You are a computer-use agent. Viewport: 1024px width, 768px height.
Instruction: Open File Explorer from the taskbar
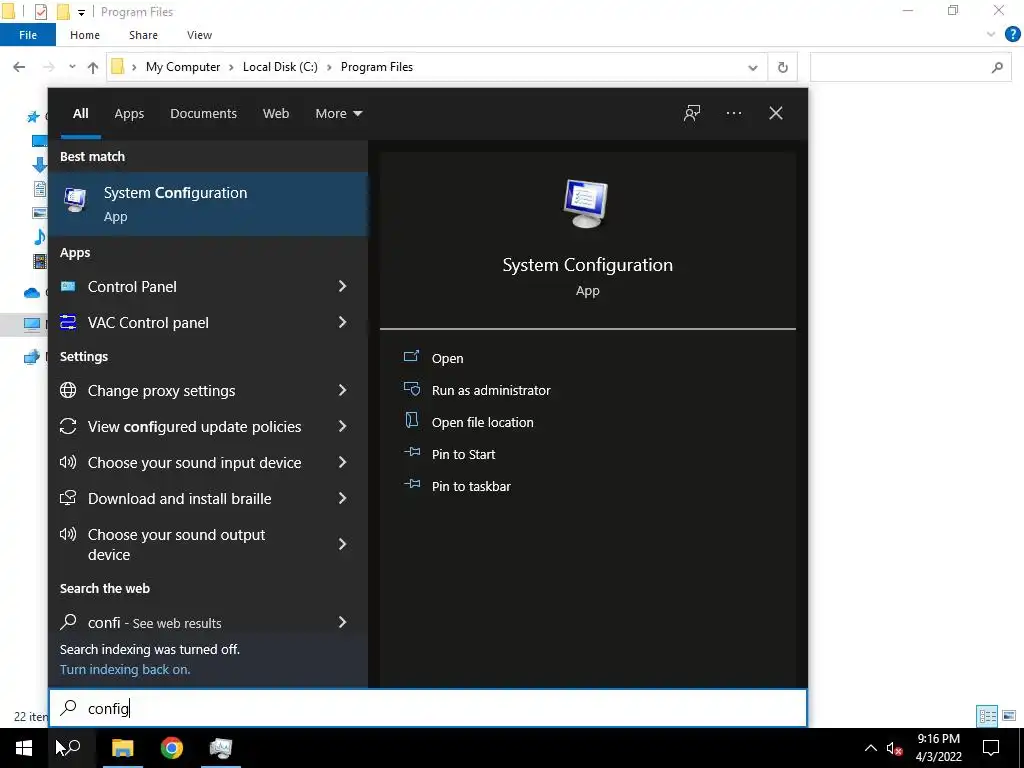(x=122, y=748)
